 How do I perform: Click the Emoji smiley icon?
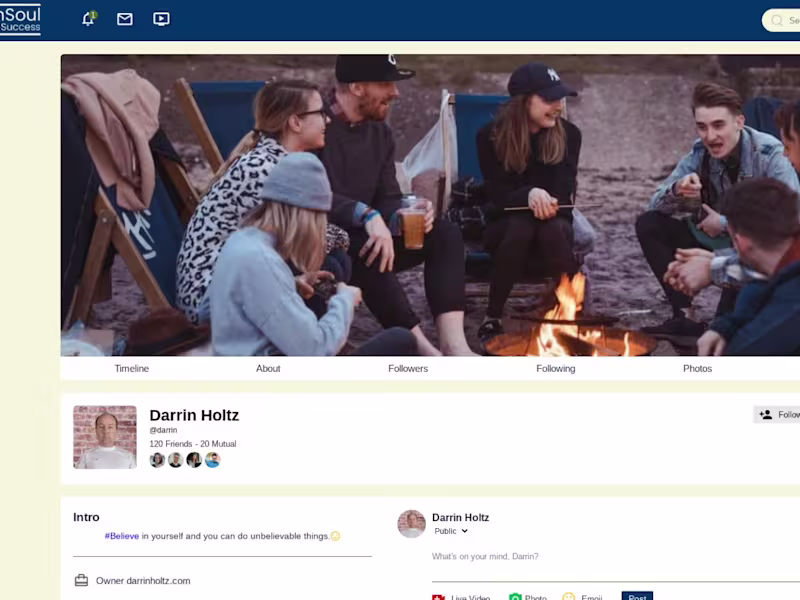pos(568,597)
